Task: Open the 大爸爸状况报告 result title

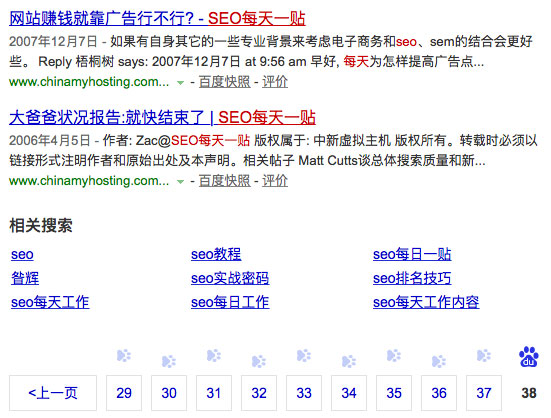Action: [x=162, y=117]
